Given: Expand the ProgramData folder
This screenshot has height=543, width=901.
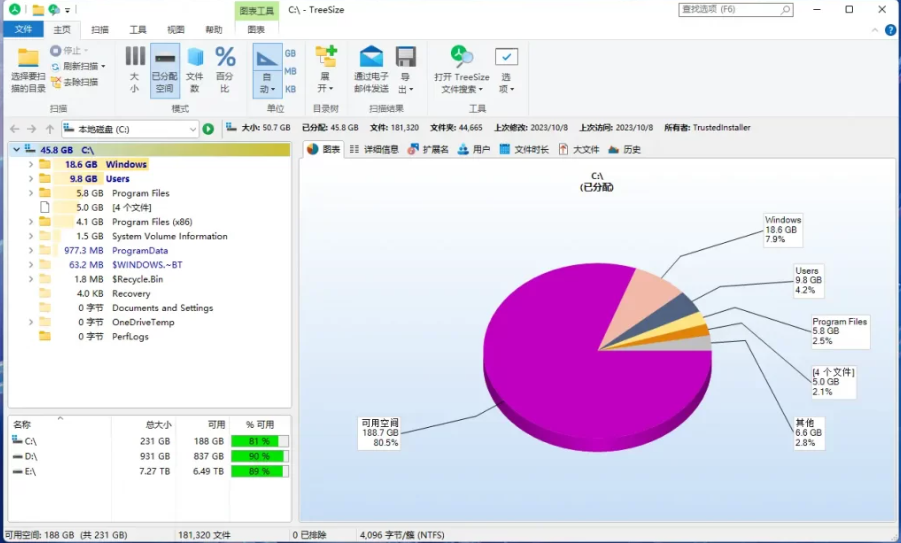Looking at the screenshot, I should click(30, 251).
